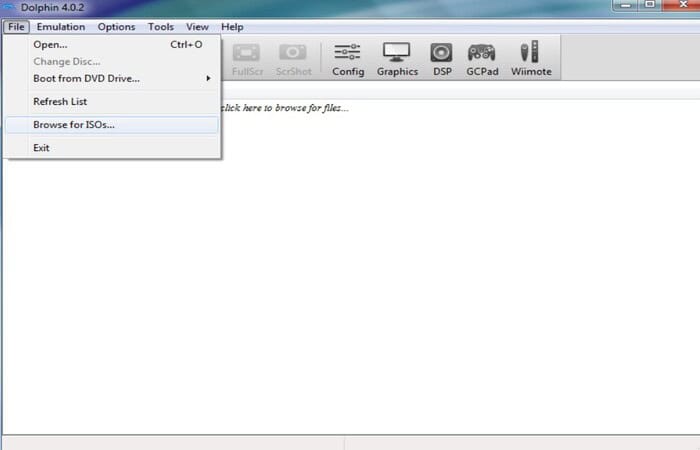The width and height of the screenshot is (700, 450).
Task: Close the File menu via File
Action: click(16, 27)
